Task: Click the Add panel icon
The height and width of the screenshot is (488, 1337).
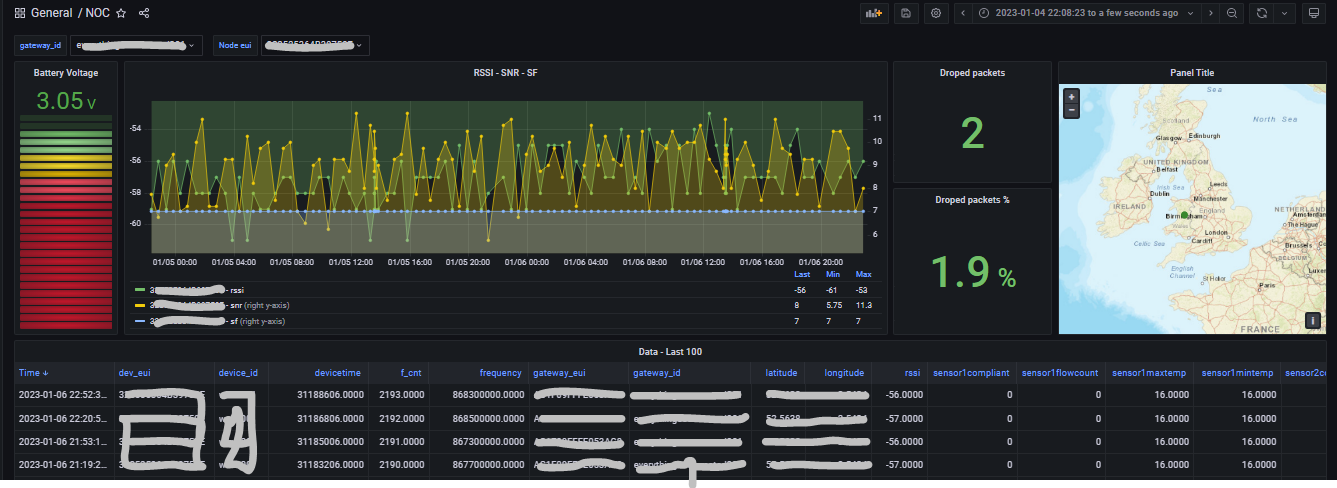Action: pyautogui.click(x=875, y=13)
